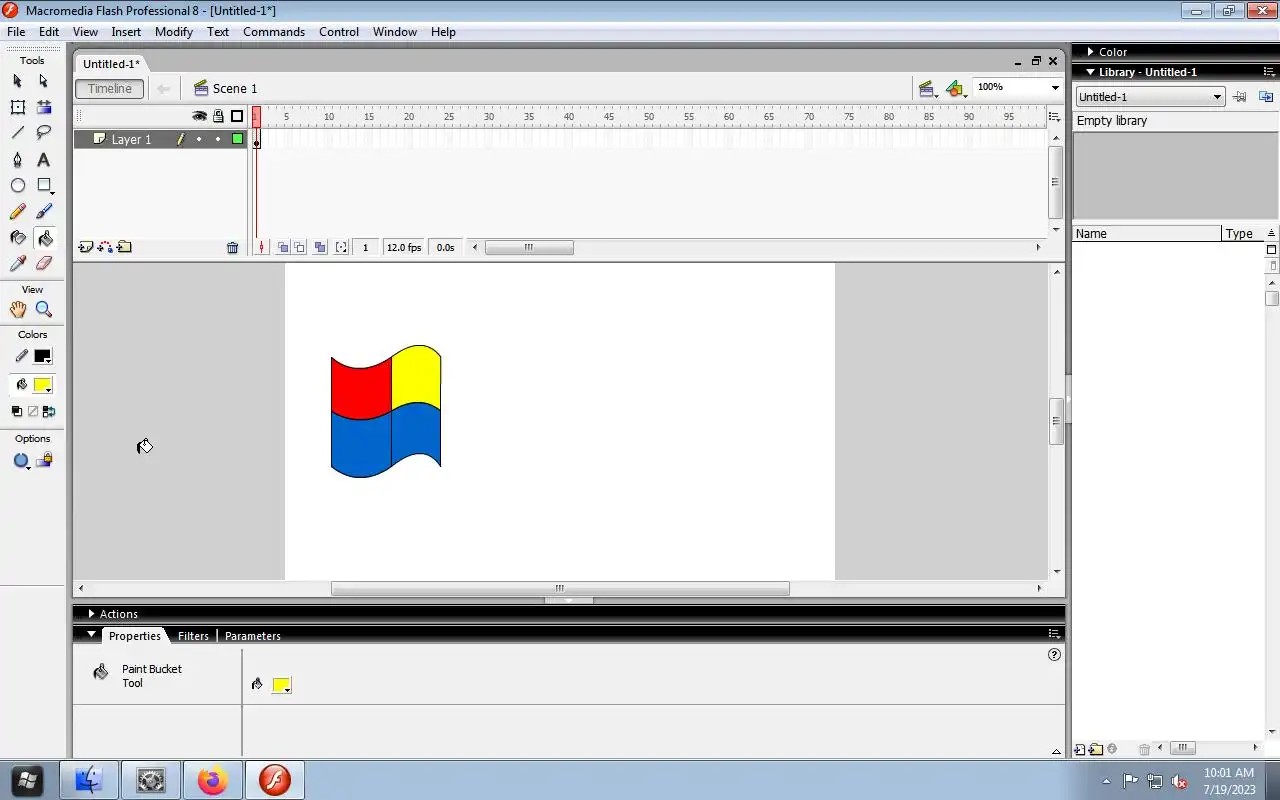Expand the Color panel
Screen dimensions: 1280x800
pos(1090,52)
